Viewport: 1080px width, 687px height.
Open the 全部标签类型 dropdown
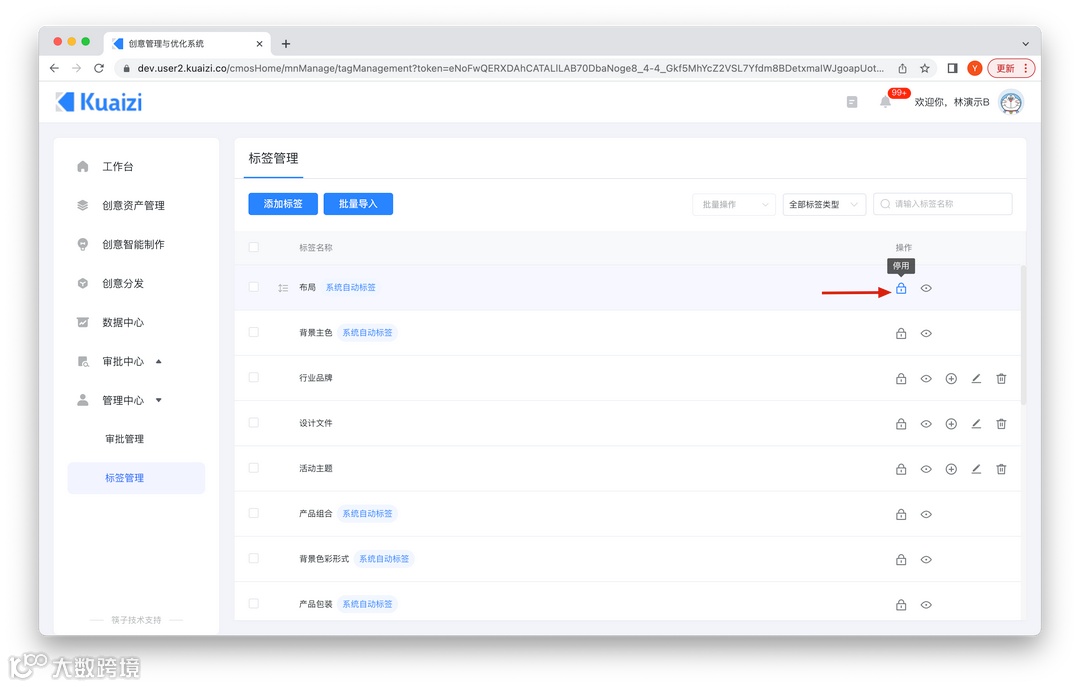pos(824,205)
